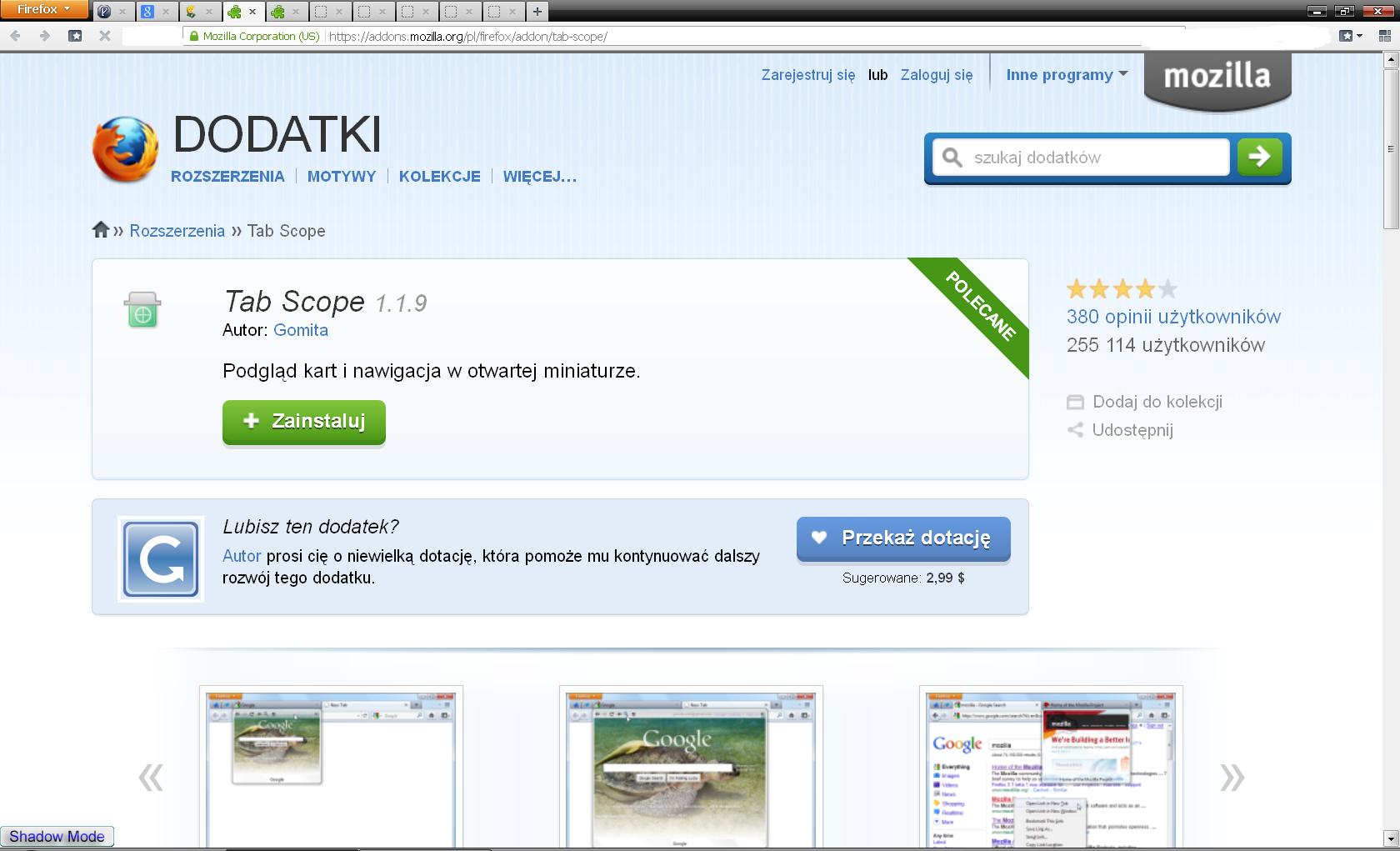Click the tab groups grid icon
This screenshot has height=851, width=1400.
1384,36
